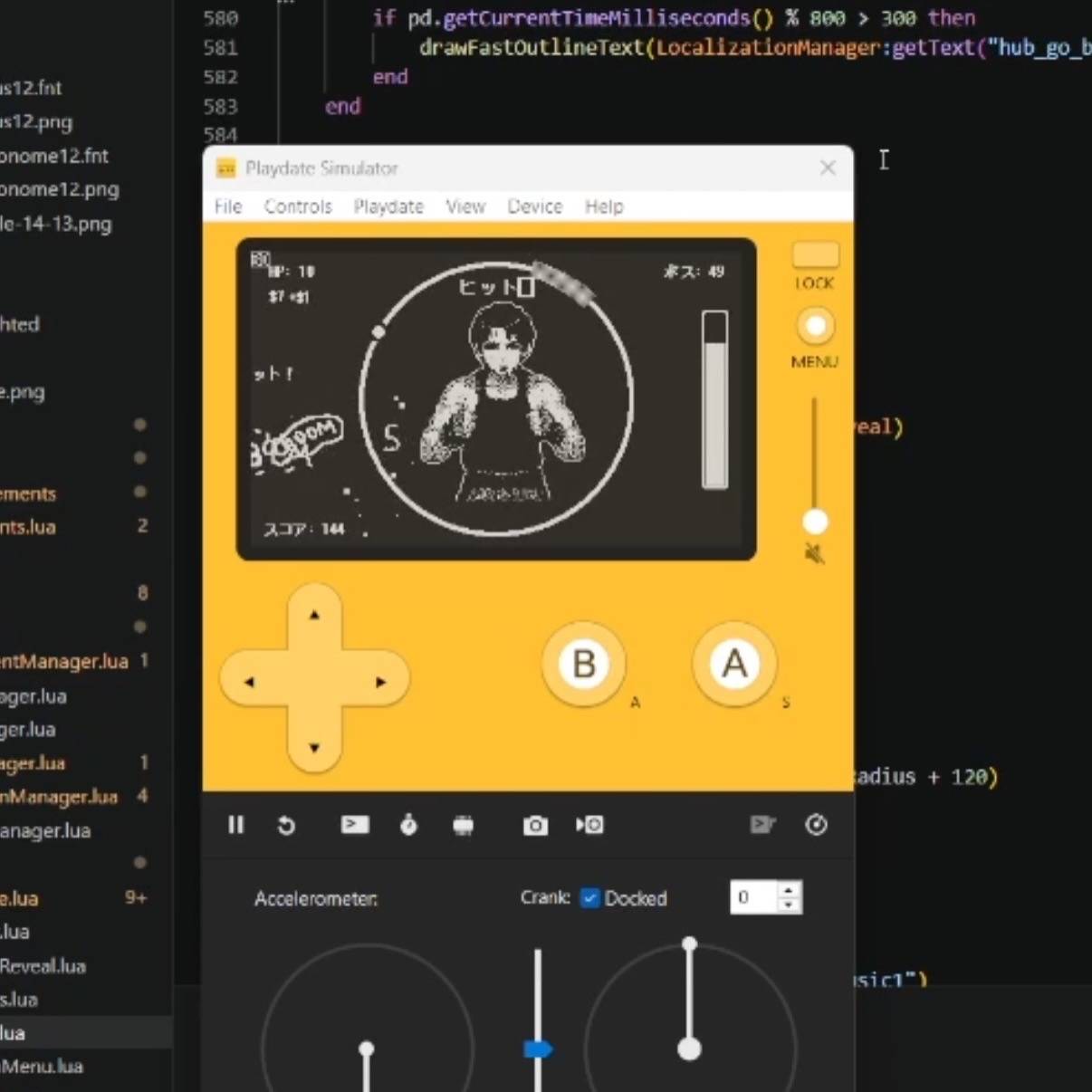Click the volume slider handle
Viewport: 1092px width, 1092px height.
pos(815,522)
